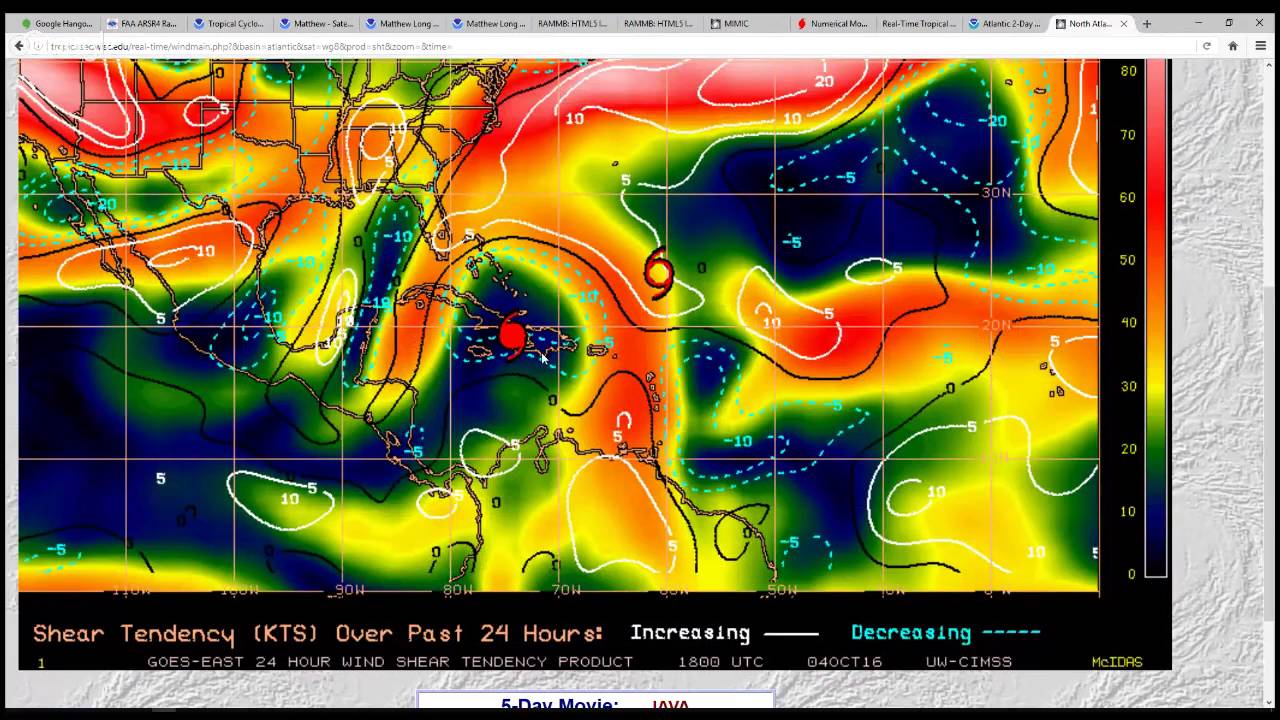The height and width of the screenshot is (720, 1280).
Task: Click the 1800 UTC time stamp
Action: pos(720,662)
